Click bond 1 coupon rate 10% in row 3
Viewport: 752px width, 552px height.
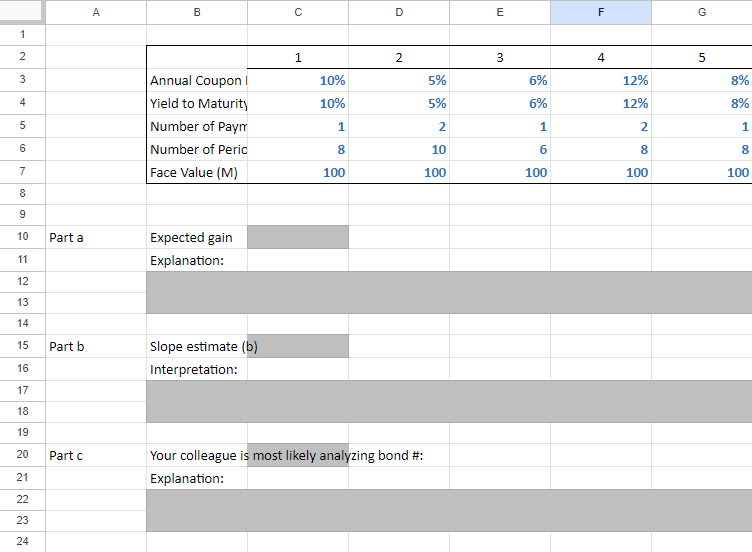(x=298, y=80)
